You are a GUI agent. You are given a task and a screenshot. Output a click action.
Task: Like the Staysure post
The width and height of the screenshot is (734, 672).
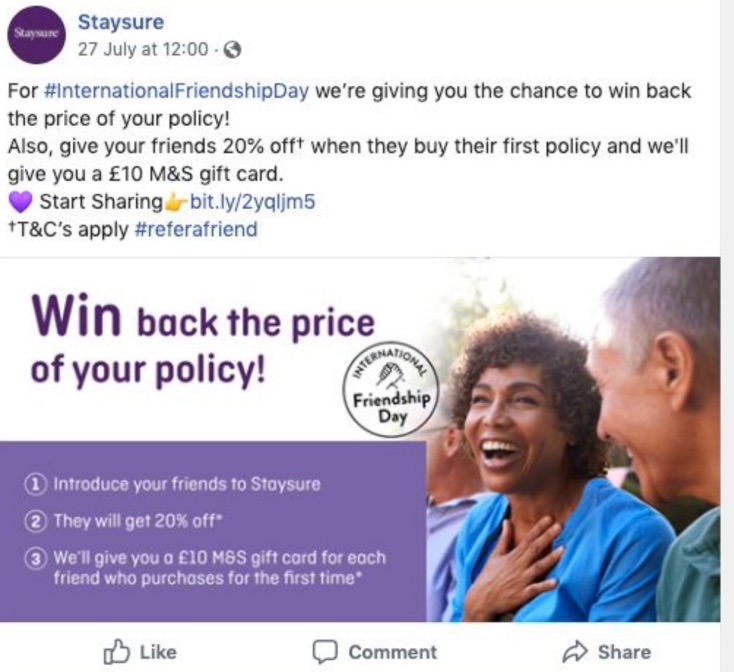click(x=140, y=652)
